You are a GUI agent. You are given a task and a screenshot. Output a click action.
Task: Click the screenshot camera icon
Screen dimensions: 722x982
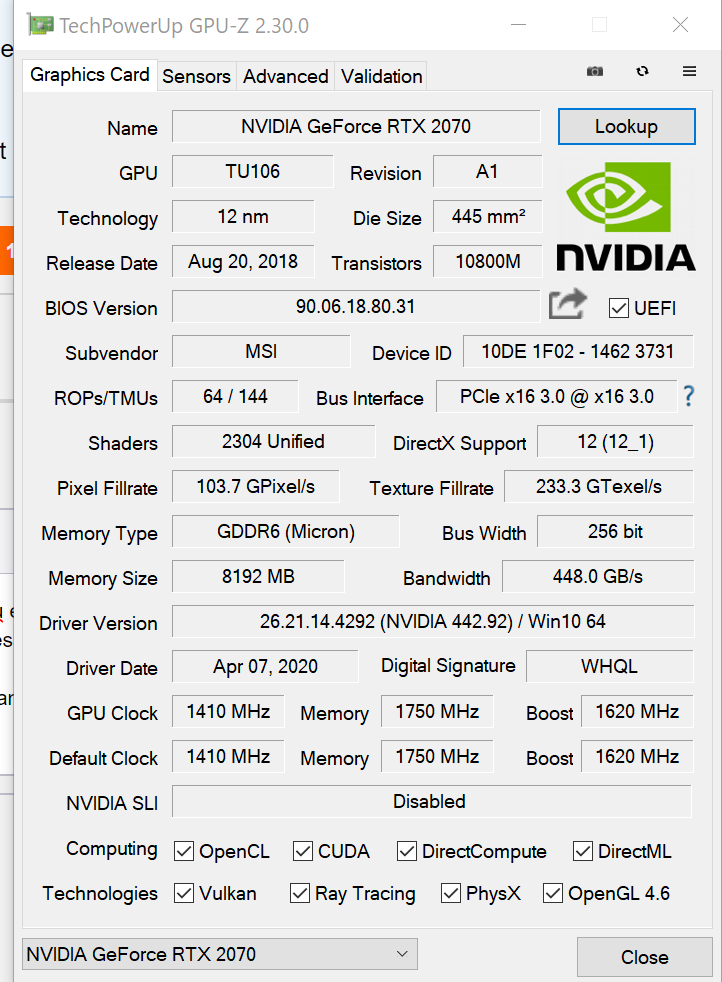click(595, 71)
